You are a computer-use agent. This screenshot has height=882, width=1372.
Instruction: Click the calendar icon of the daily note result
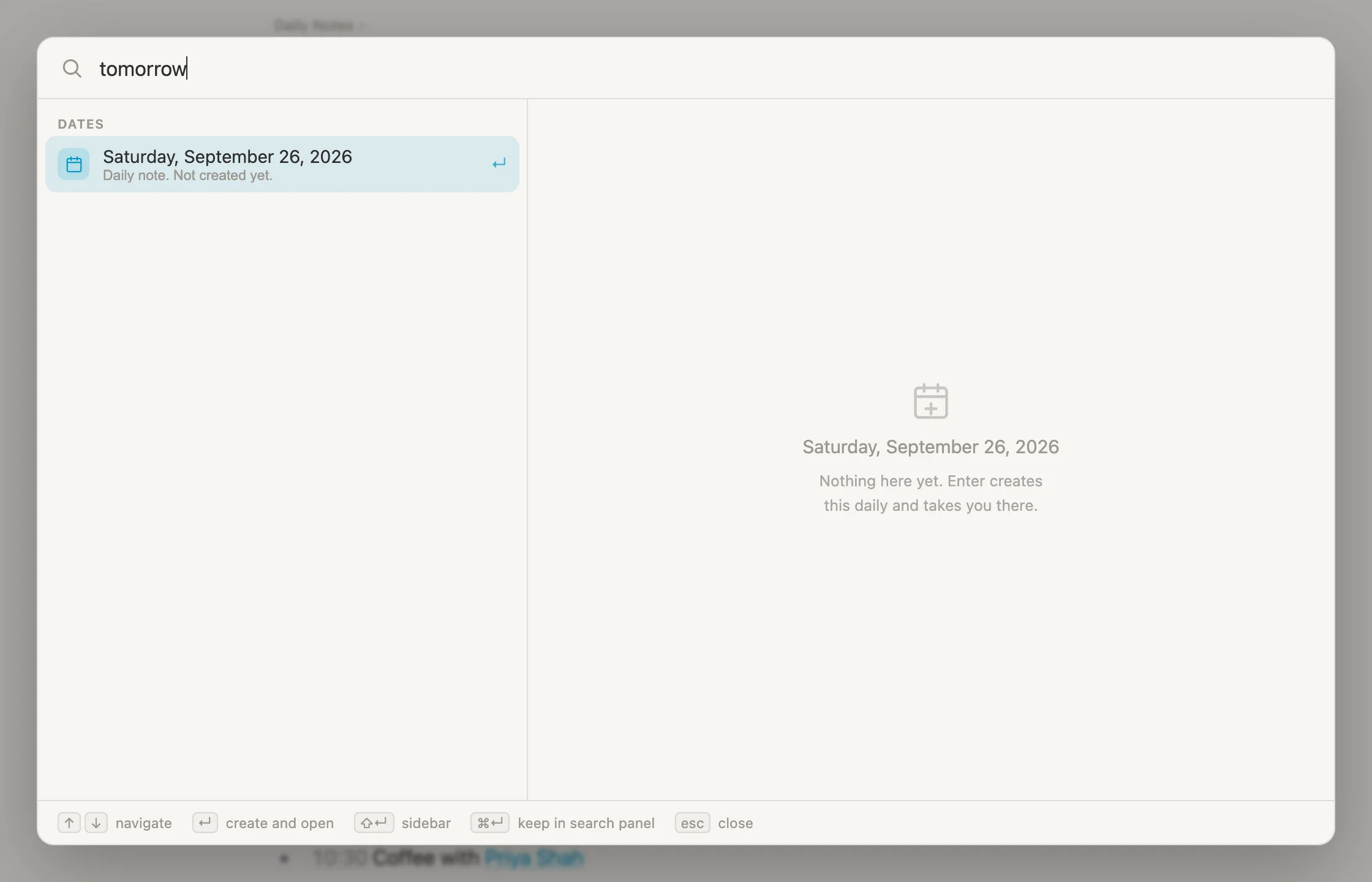tap(73, 164)
